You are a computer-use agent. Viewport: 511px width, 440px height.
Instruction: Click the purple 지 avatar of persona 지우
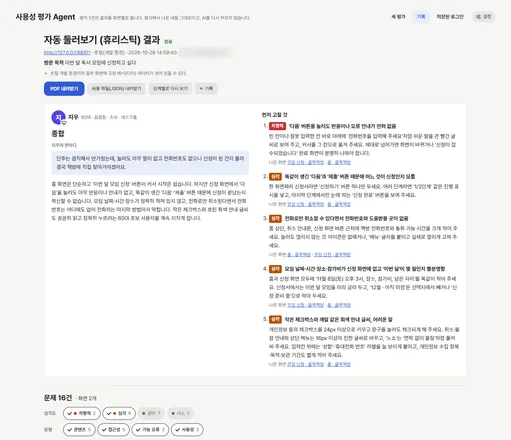click(58, 117)
